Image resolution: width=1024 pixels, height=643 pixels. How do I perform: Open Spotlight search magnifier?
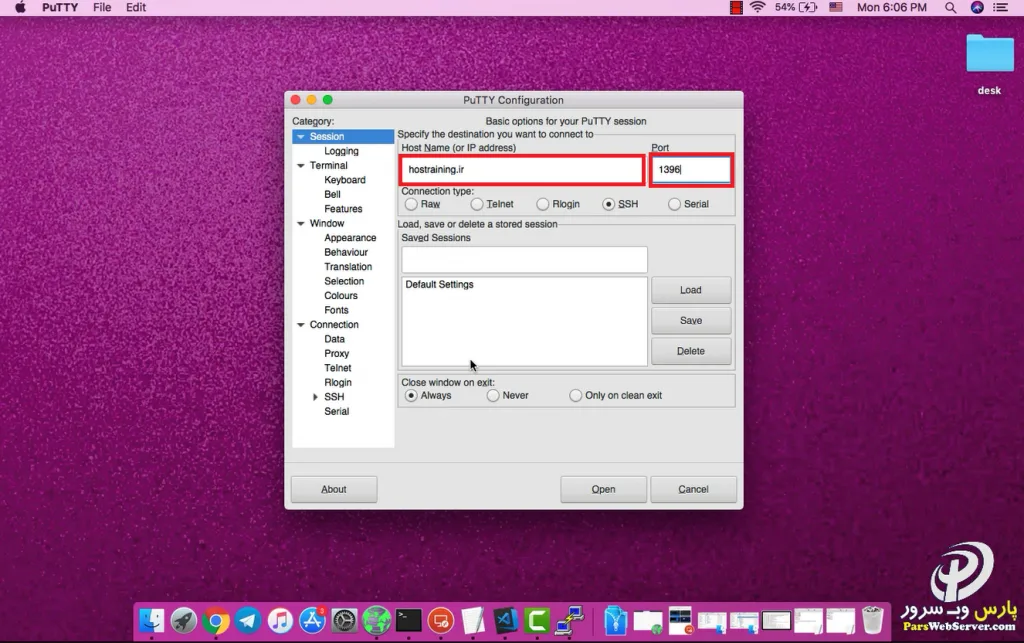(x=951, y=7)
